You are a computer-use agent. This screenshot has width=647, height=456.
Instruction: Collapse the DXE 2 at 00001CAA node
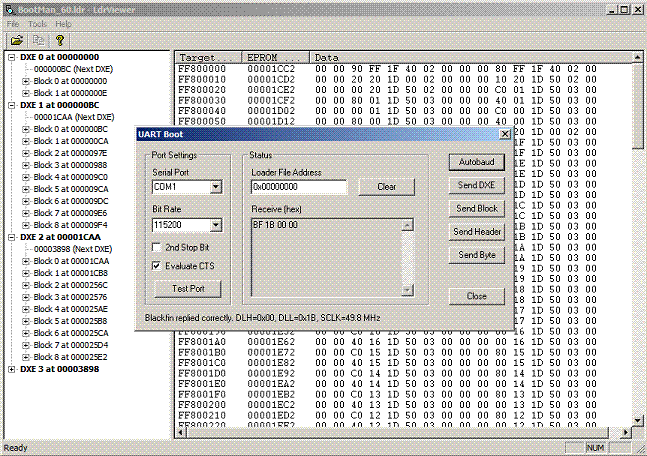coord(12,237)
